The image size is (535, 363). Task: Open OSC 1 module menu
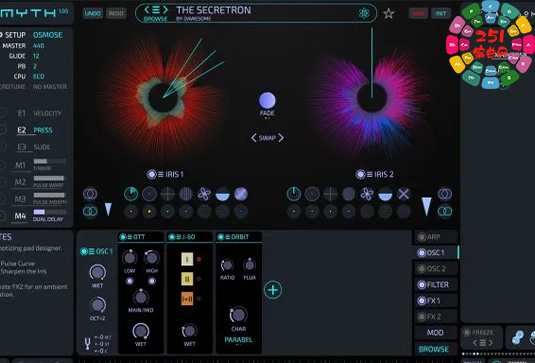click(x=91, y=251)
